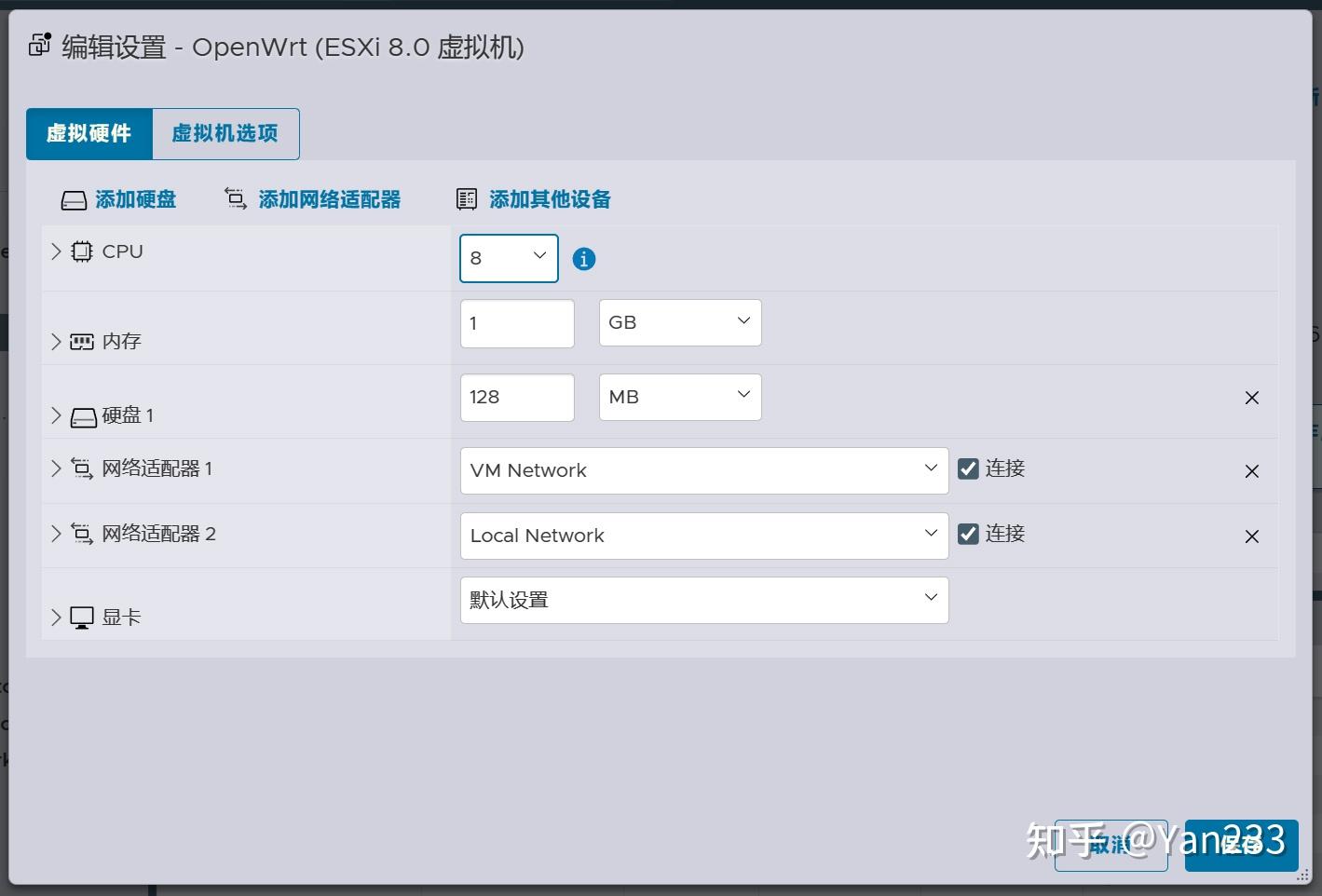Screen dimensions: 1322x896
Task: Disable 连接 on 网络适配器 2
Action: [967, 534]
